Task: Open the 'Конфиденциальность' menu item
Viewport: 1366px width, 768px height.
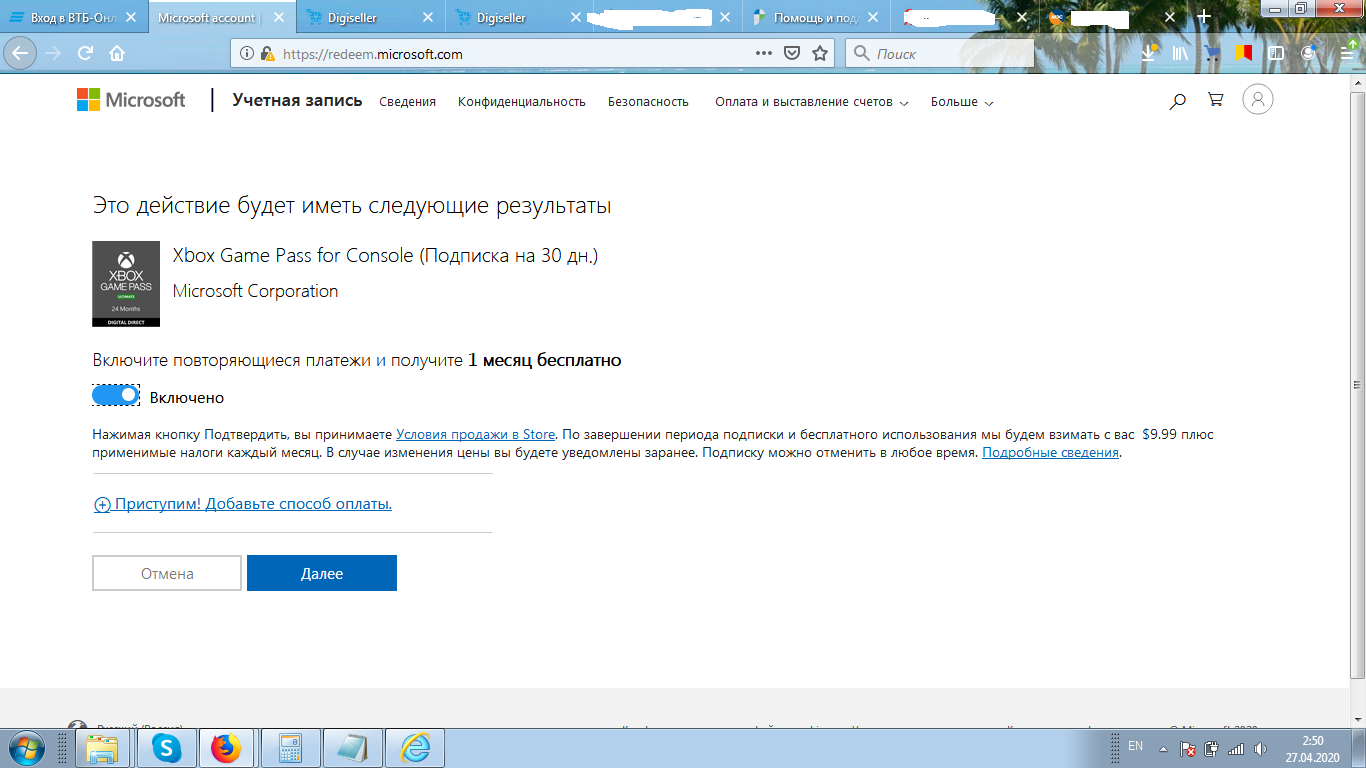Action: click(x=522, y=102)
